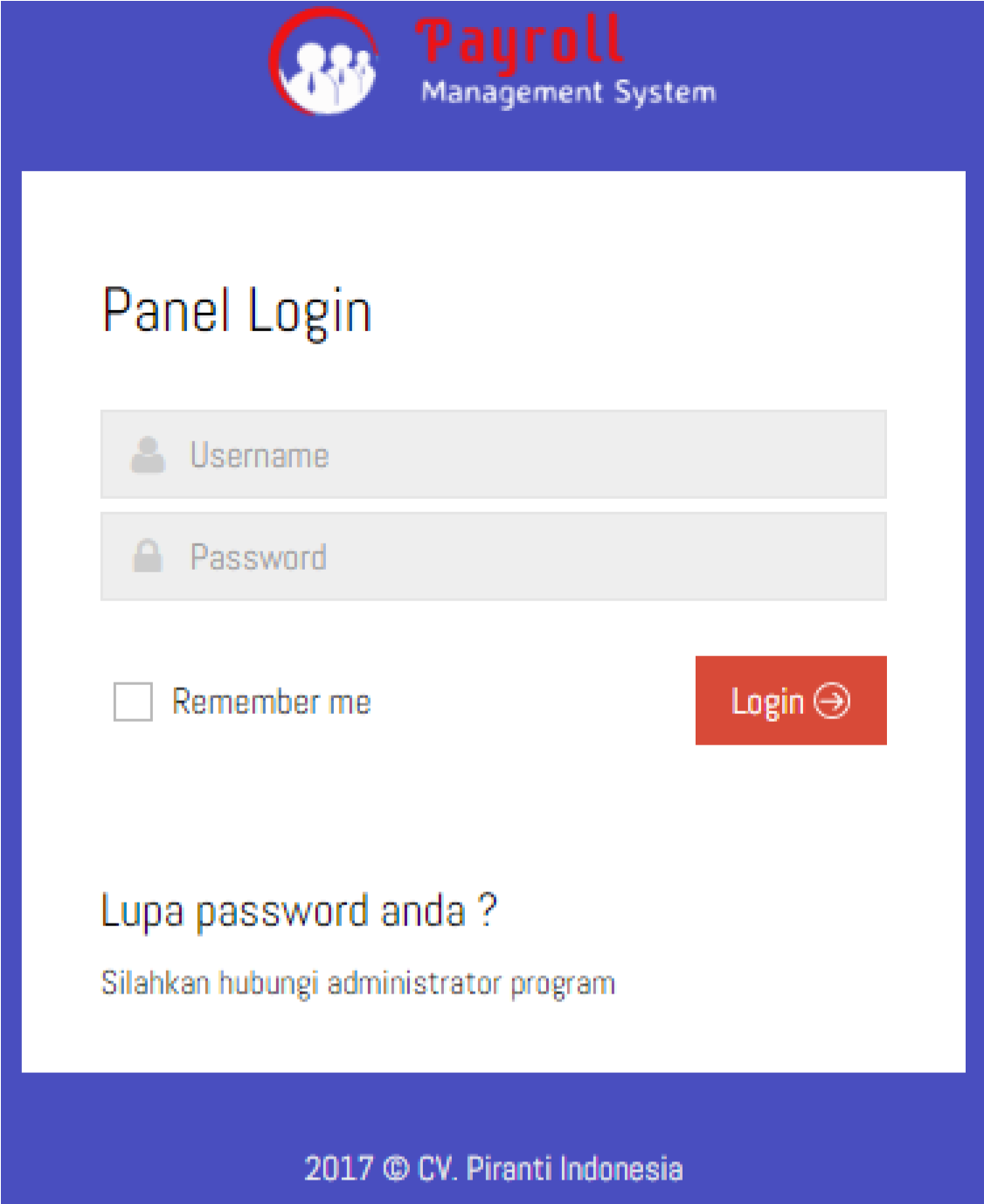Viewport: 984px width, 1204px height.
Task: Click the person icon in Username field
Action: (149, 453)
